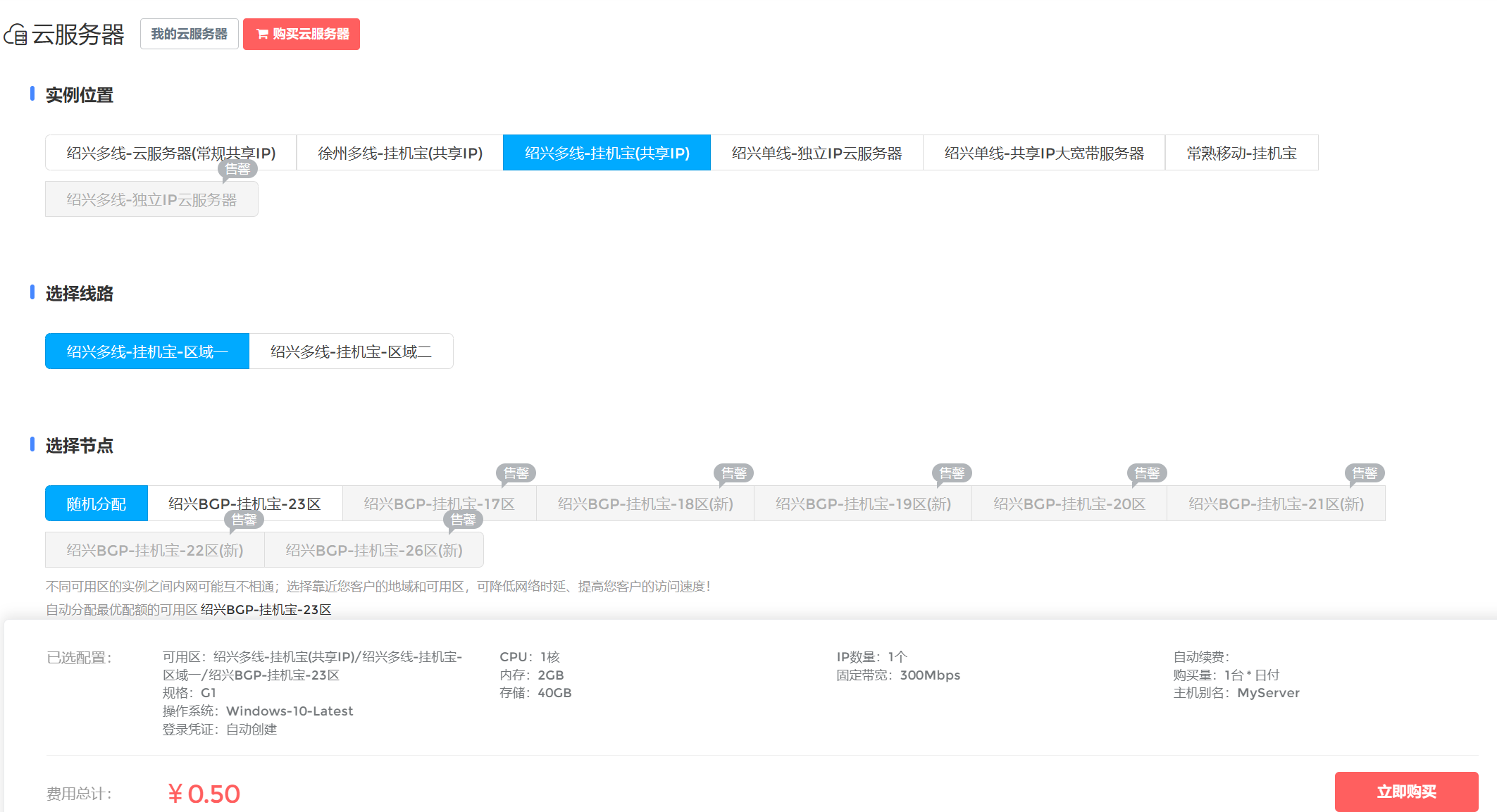Image resolution: width=1497 pixels, height=812 pixels.
Task: Click 售罄 badge above 18区(新) node
Action: (733, 473)
